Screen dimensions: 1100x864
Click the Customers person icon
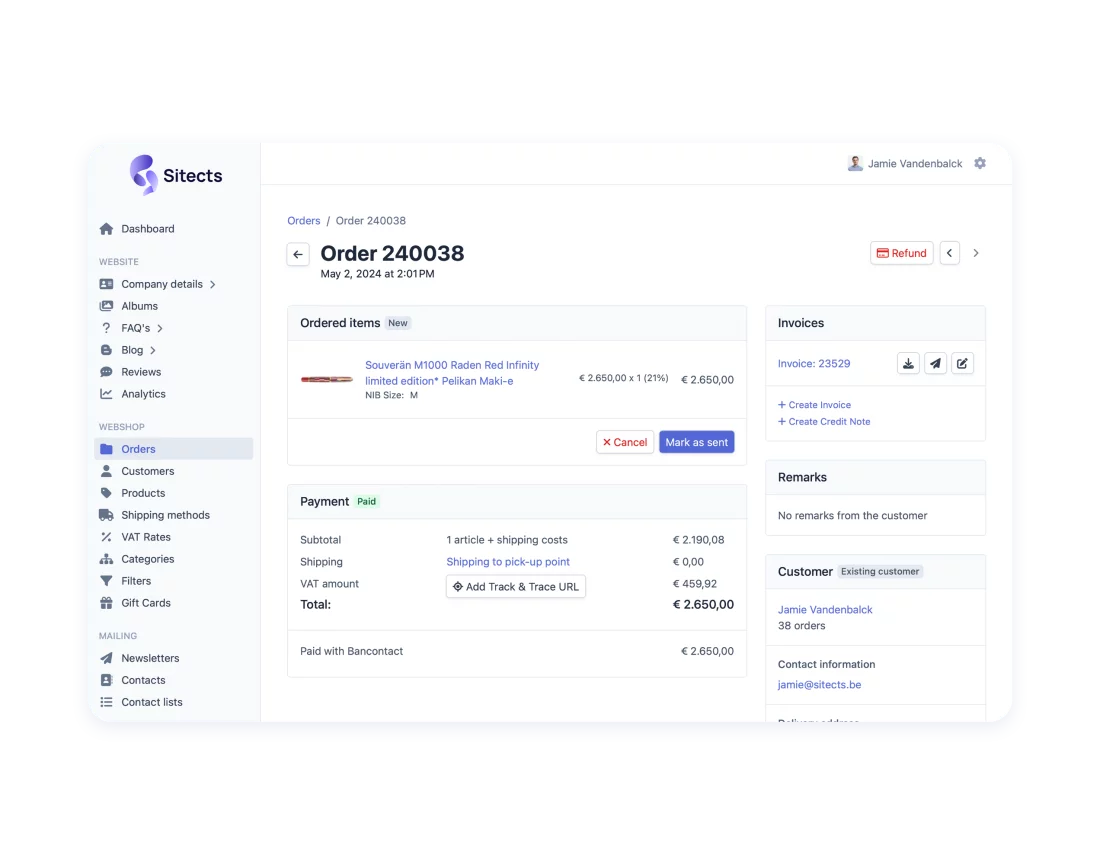(106, 471)
